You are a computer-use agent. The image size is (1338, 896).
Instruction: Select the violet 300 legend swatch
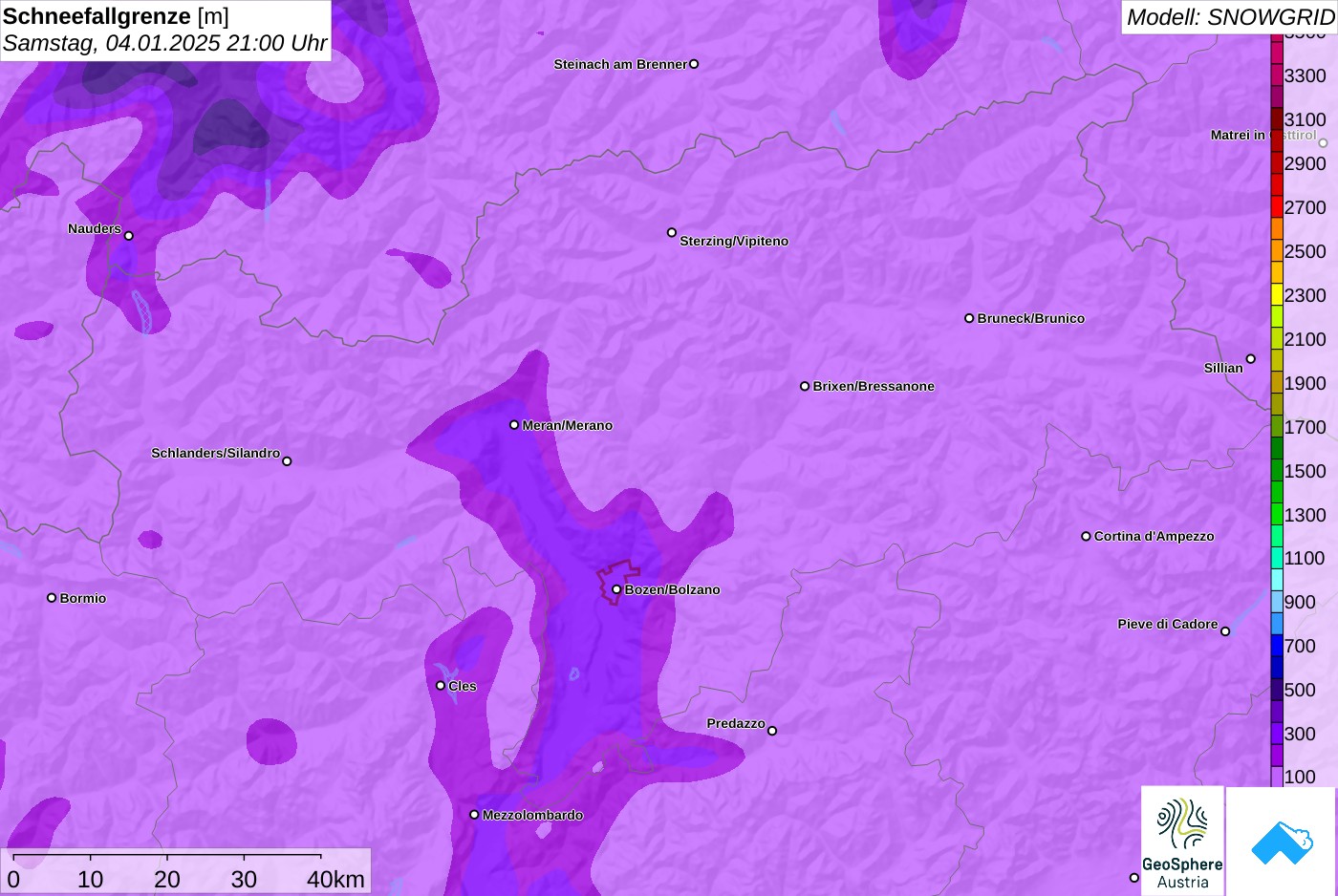[1277, 734]
